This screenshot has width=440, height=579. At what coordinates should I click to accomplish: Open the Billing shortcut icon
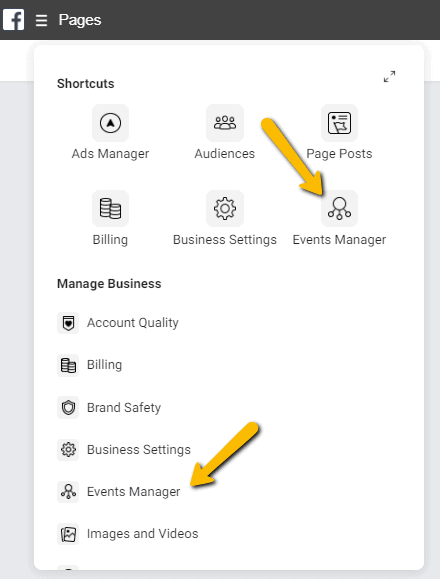[110, 209]
